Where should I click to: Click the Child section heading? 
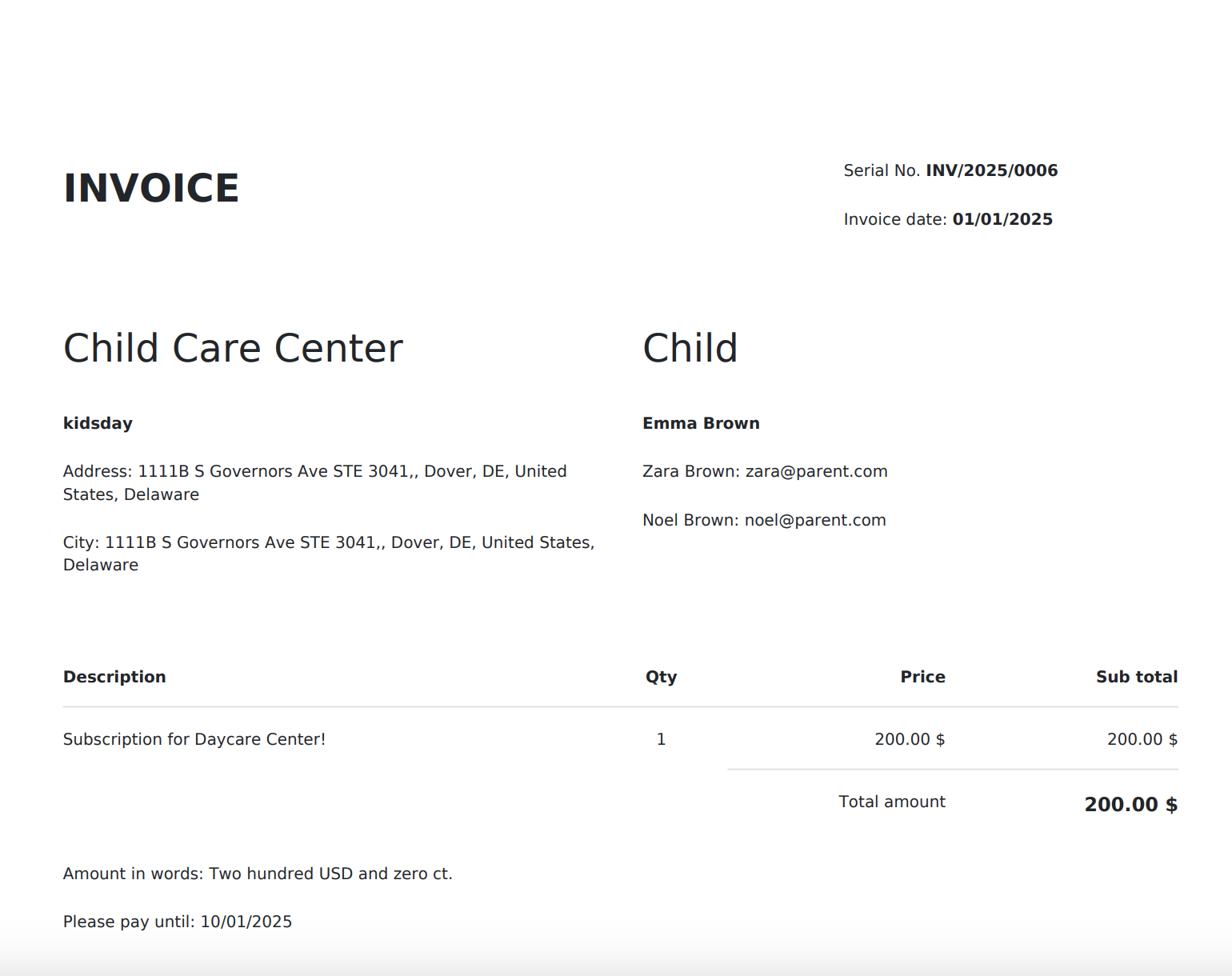click(690, 348)
